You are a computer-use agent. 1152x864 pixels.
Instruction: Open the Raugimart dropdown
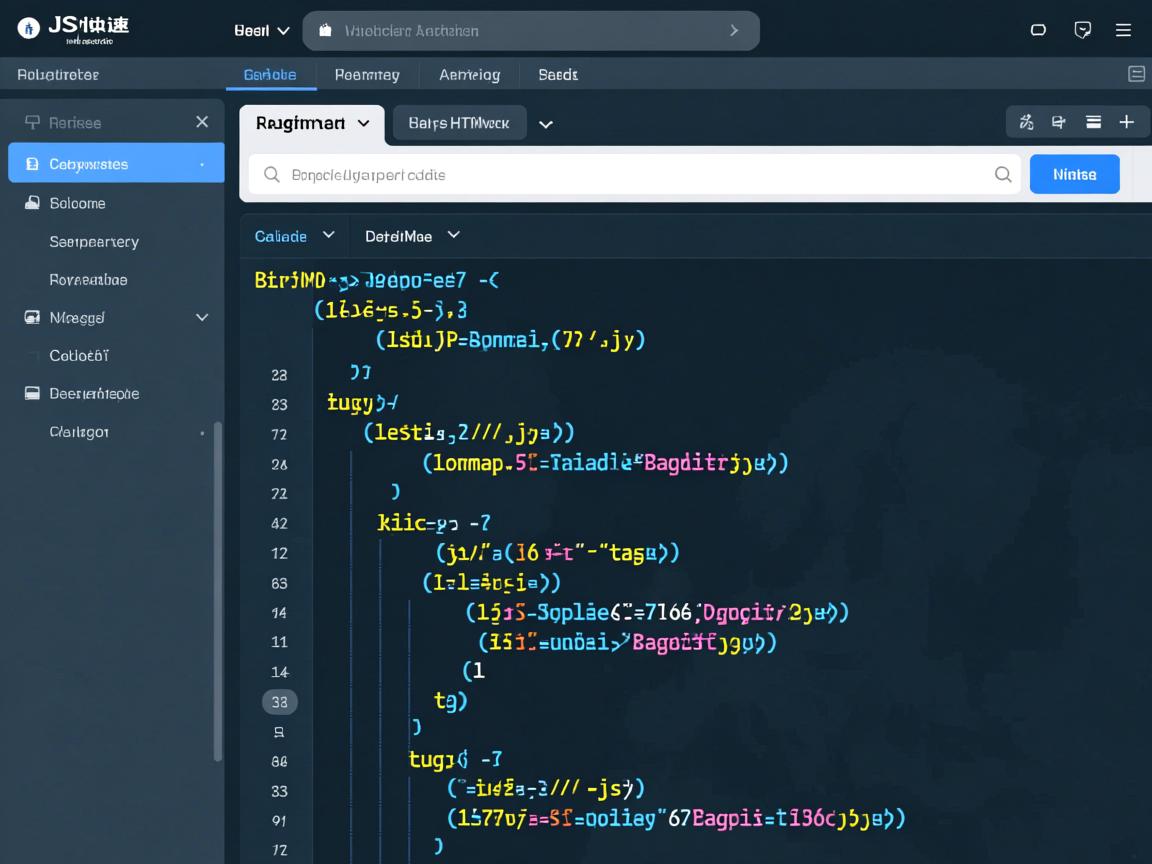[312, 123]
